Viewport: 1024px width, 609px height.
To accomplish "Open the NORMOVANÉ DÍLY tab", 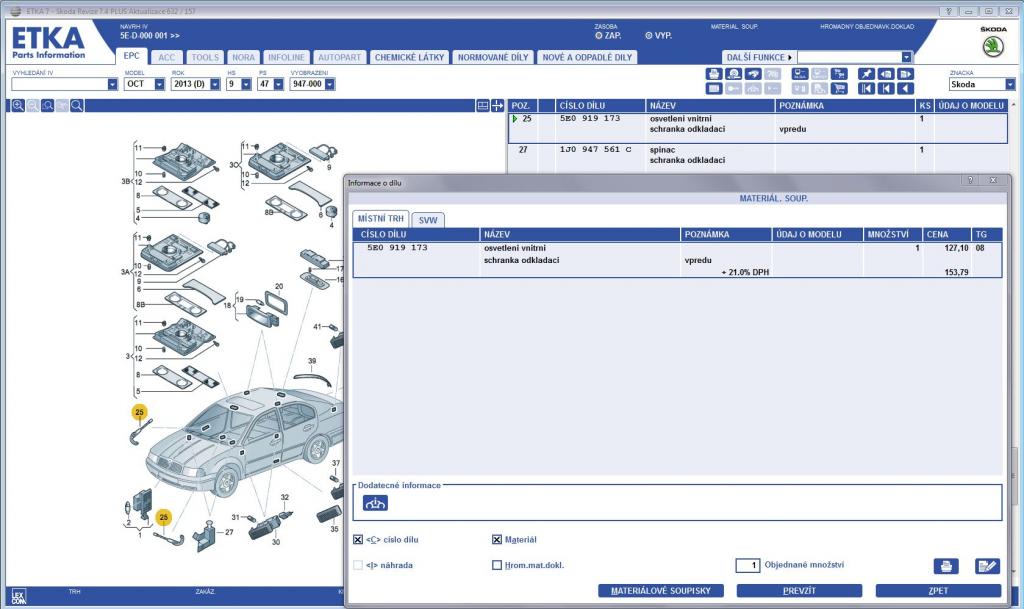I will pos(493,57).
